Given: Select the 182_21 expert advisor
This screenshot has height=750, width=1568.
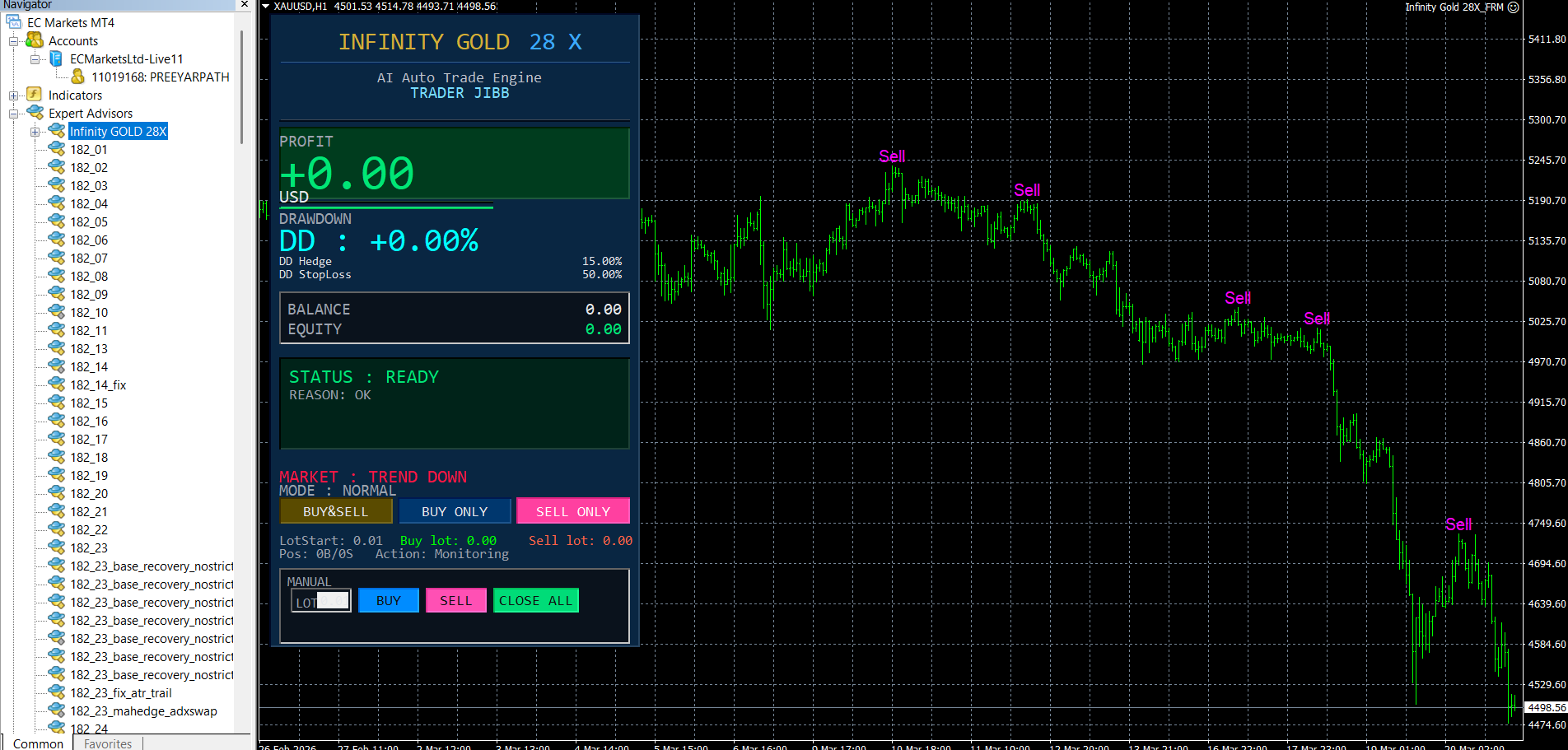Looking at the screenshot, I should pos(89,511).
